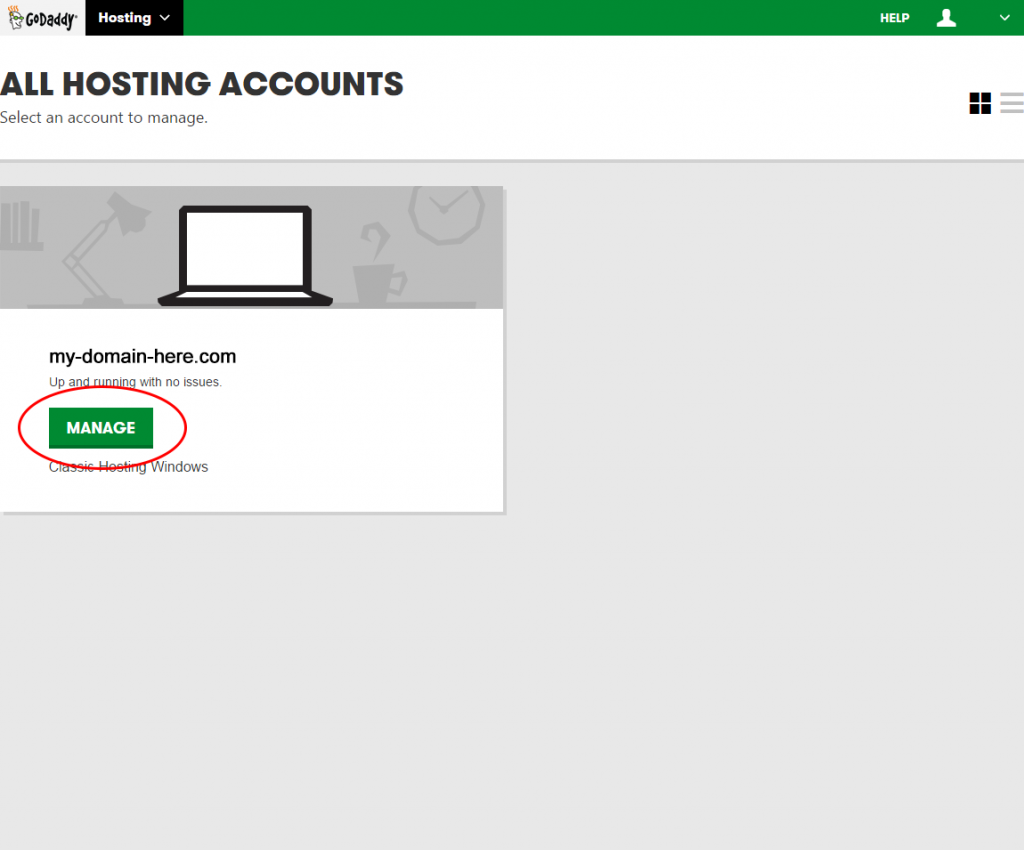Click the user account icon
Screen dimensions: 1024x850
point(946,18)
